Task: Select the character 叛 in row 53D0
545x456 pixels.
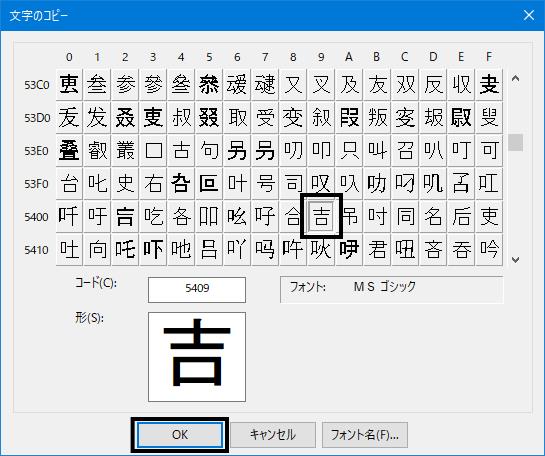Action: pos(377,117)
